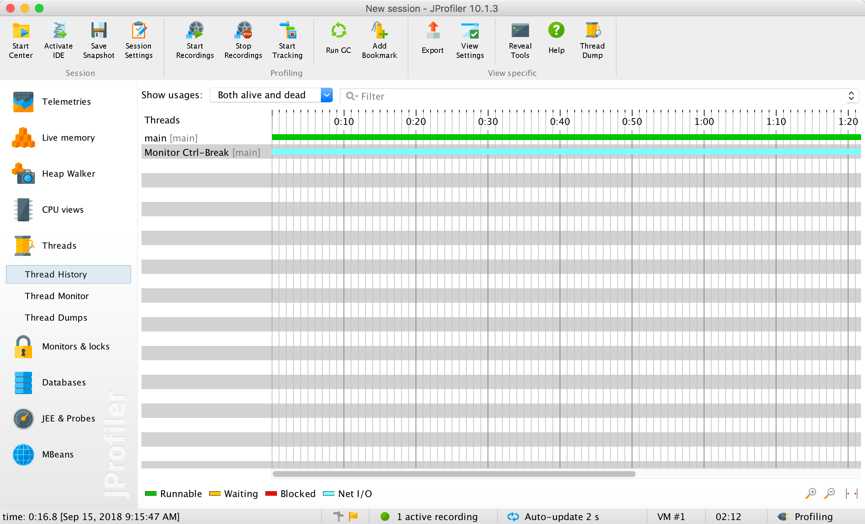Click VM #1 status entry
865x524 pixels.
pyautogui.click(x=671, y=517)
